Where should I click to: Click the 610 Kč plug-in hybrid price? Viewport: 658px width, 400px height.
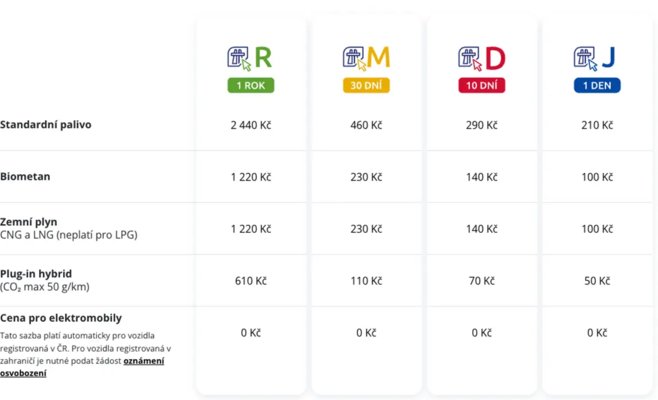[x=252, y=281]
